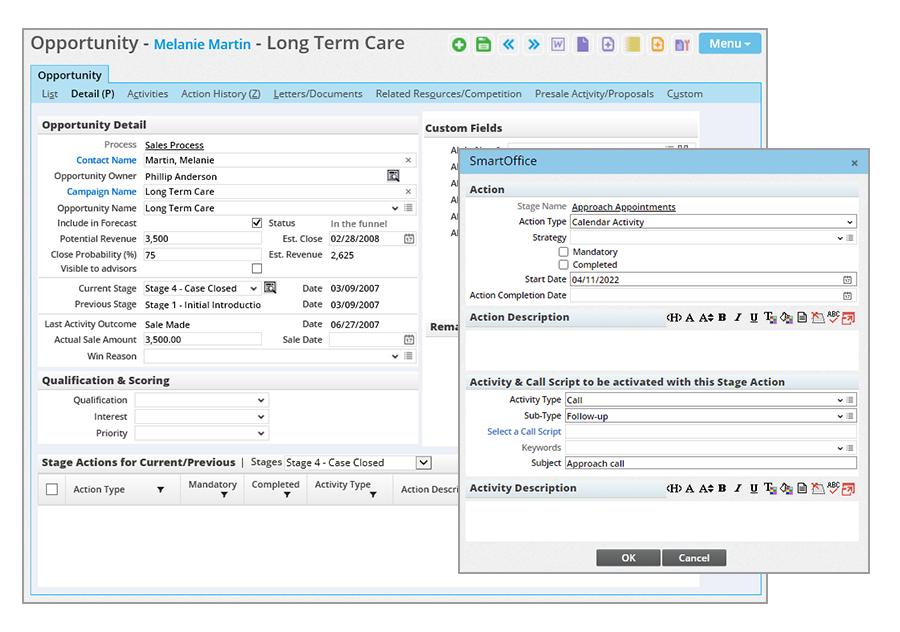900x632 pixels.
Task: Open the Priority dropdown
Action: (x=261, y=433)
